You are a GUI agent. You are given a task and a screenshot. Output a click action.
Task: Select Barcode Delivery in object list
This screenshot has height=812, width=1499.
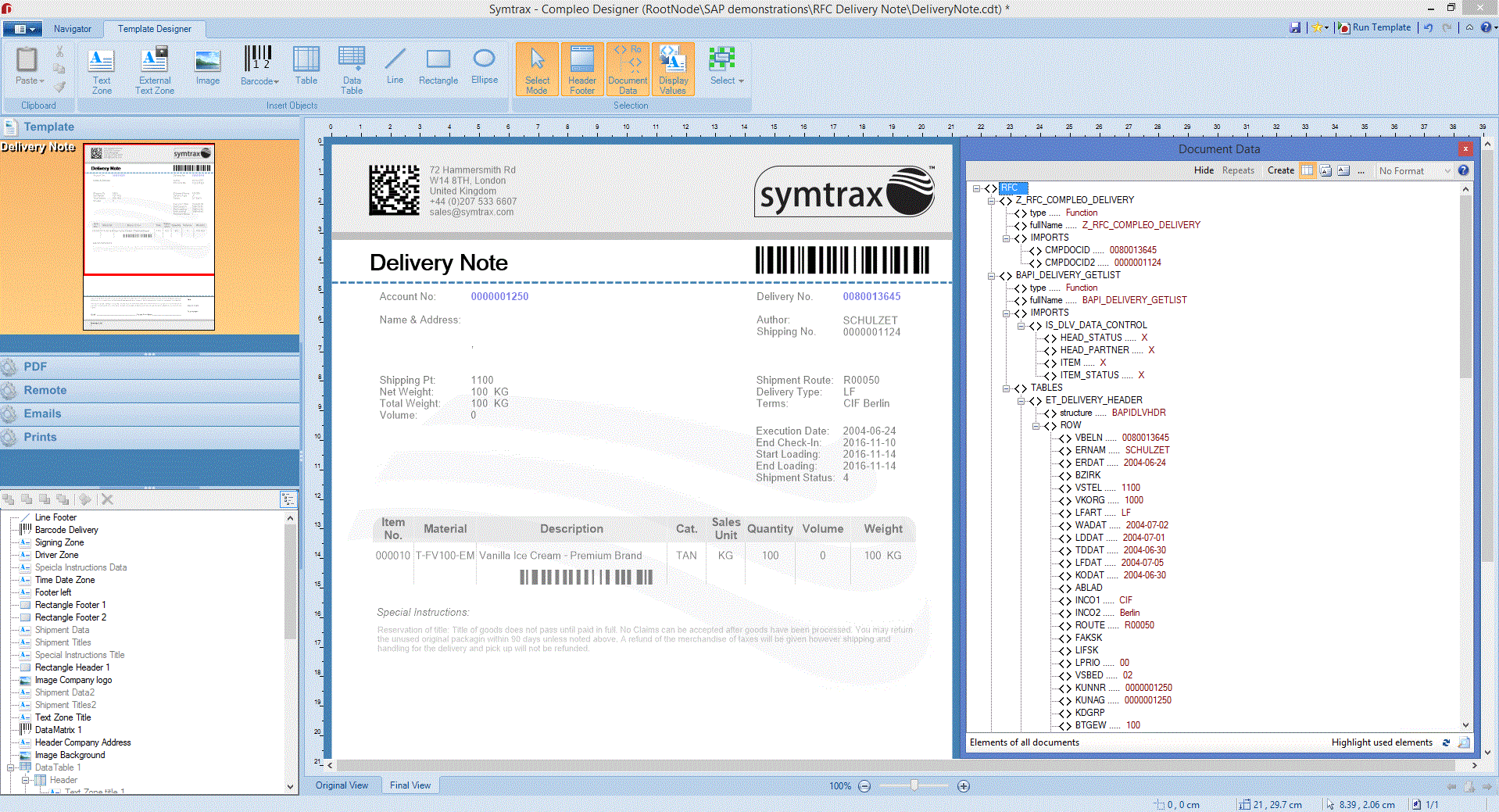click(x=66, y=530)
